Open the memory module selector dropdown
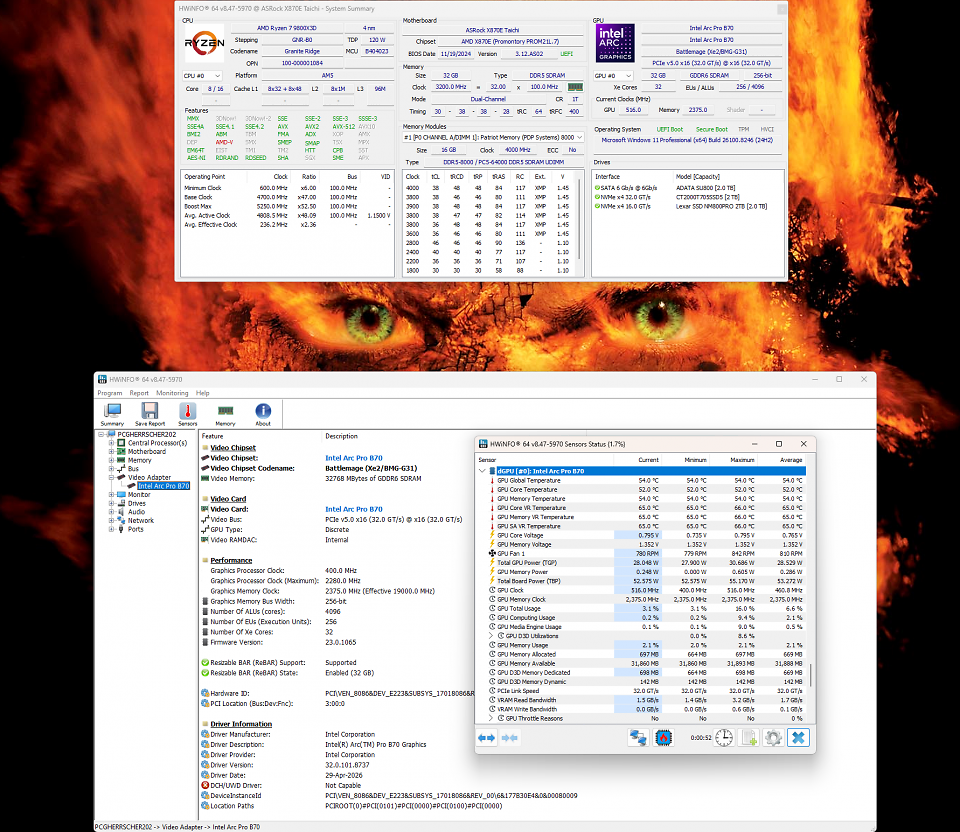The image size is (960, 832). [493, 138]
